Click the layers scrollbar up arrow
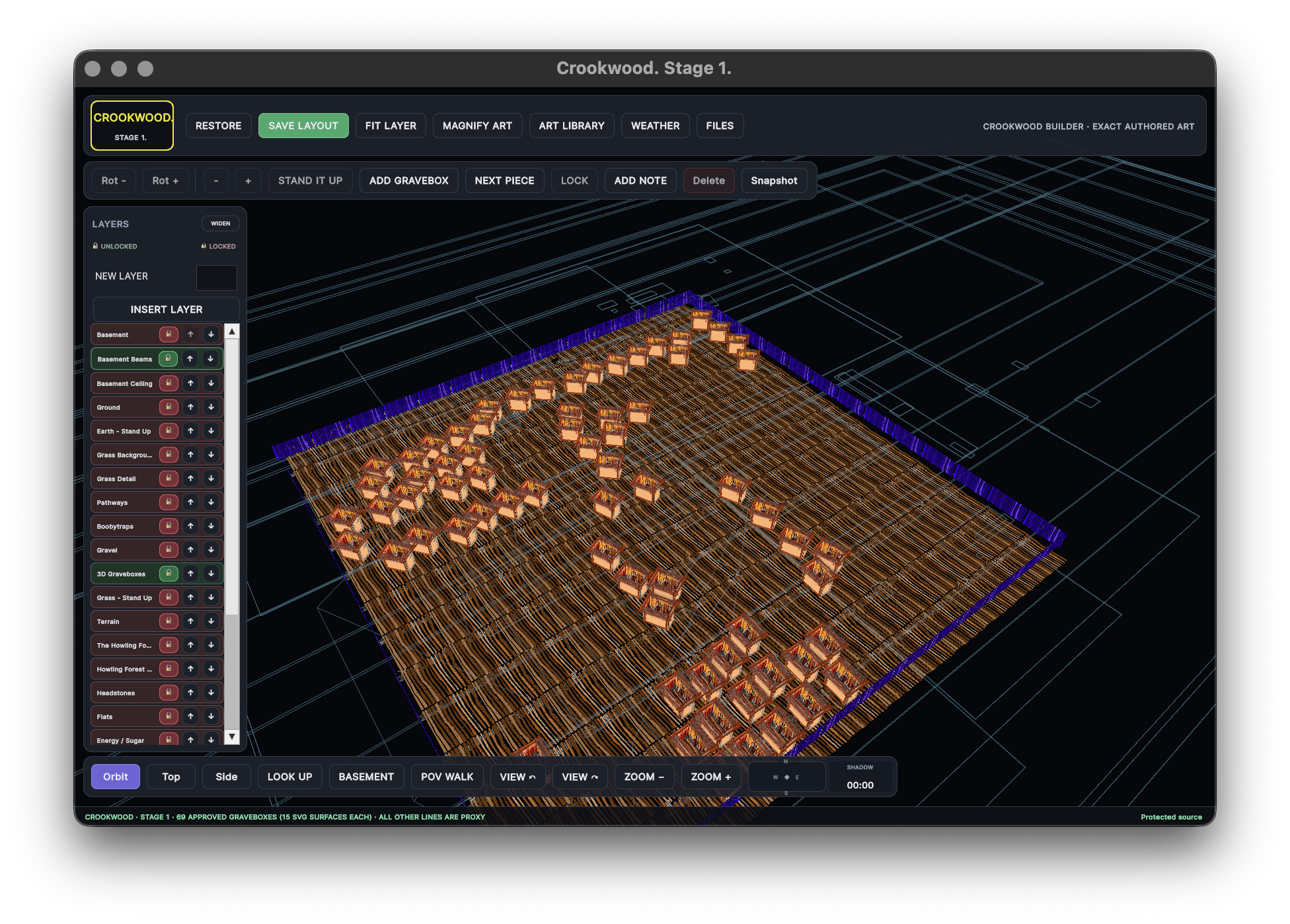 click(232, 331)
